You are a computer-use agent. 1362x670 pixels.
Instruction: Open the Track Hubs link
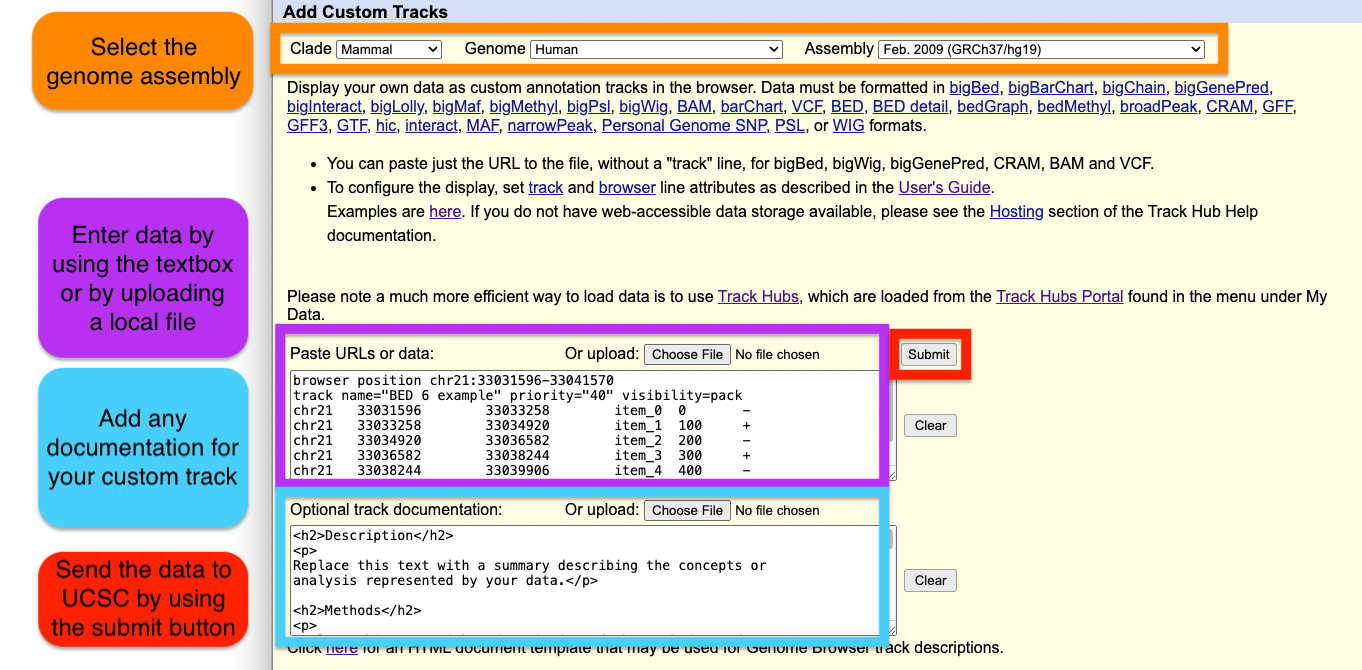tap(758, 296)
